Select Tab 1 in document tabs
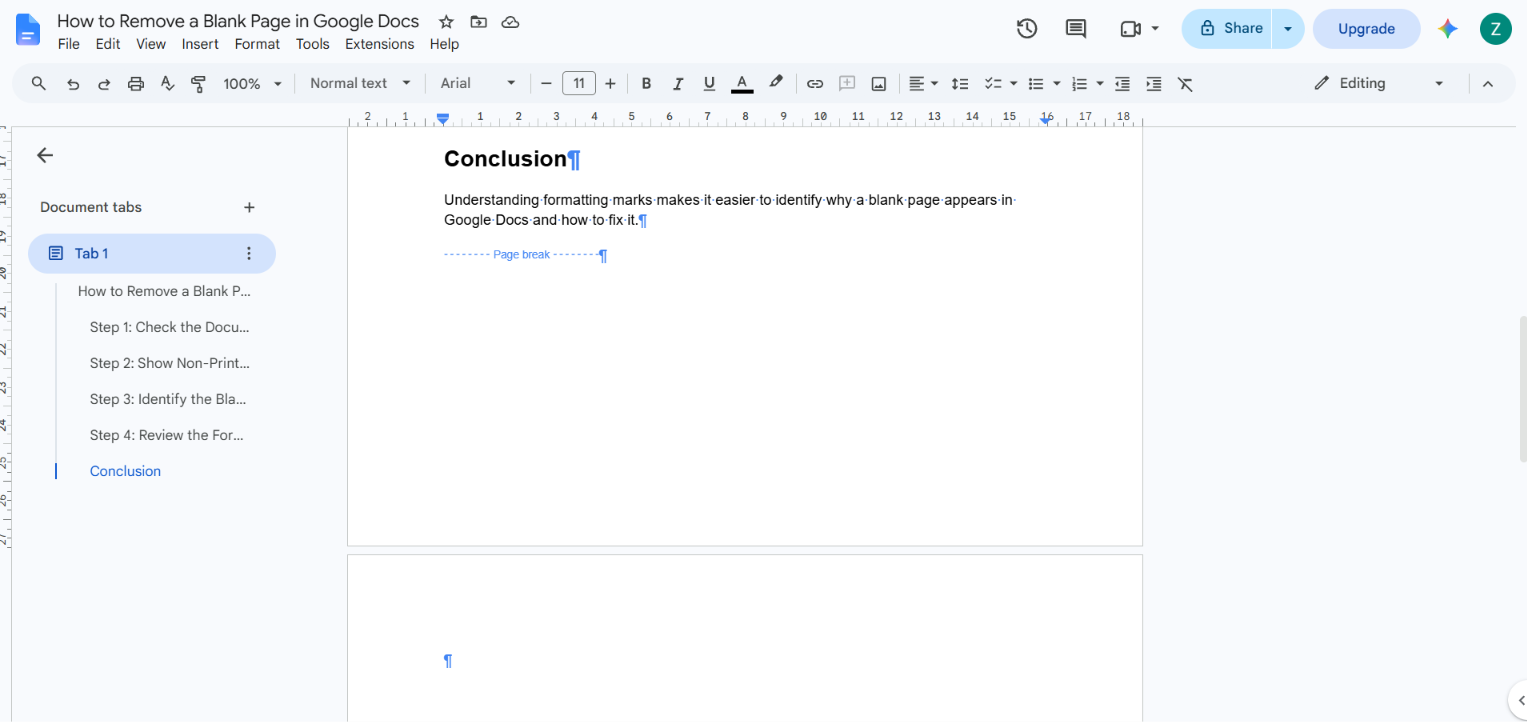Screen dimensions: 1527x722 [152, 254]
